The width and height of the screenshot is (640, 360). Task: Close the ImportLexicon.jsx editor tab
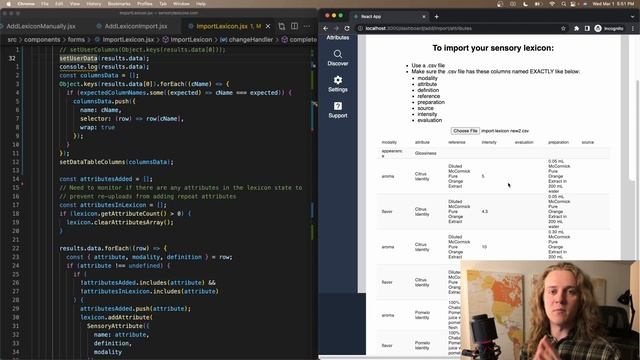(x=268, y=26)
